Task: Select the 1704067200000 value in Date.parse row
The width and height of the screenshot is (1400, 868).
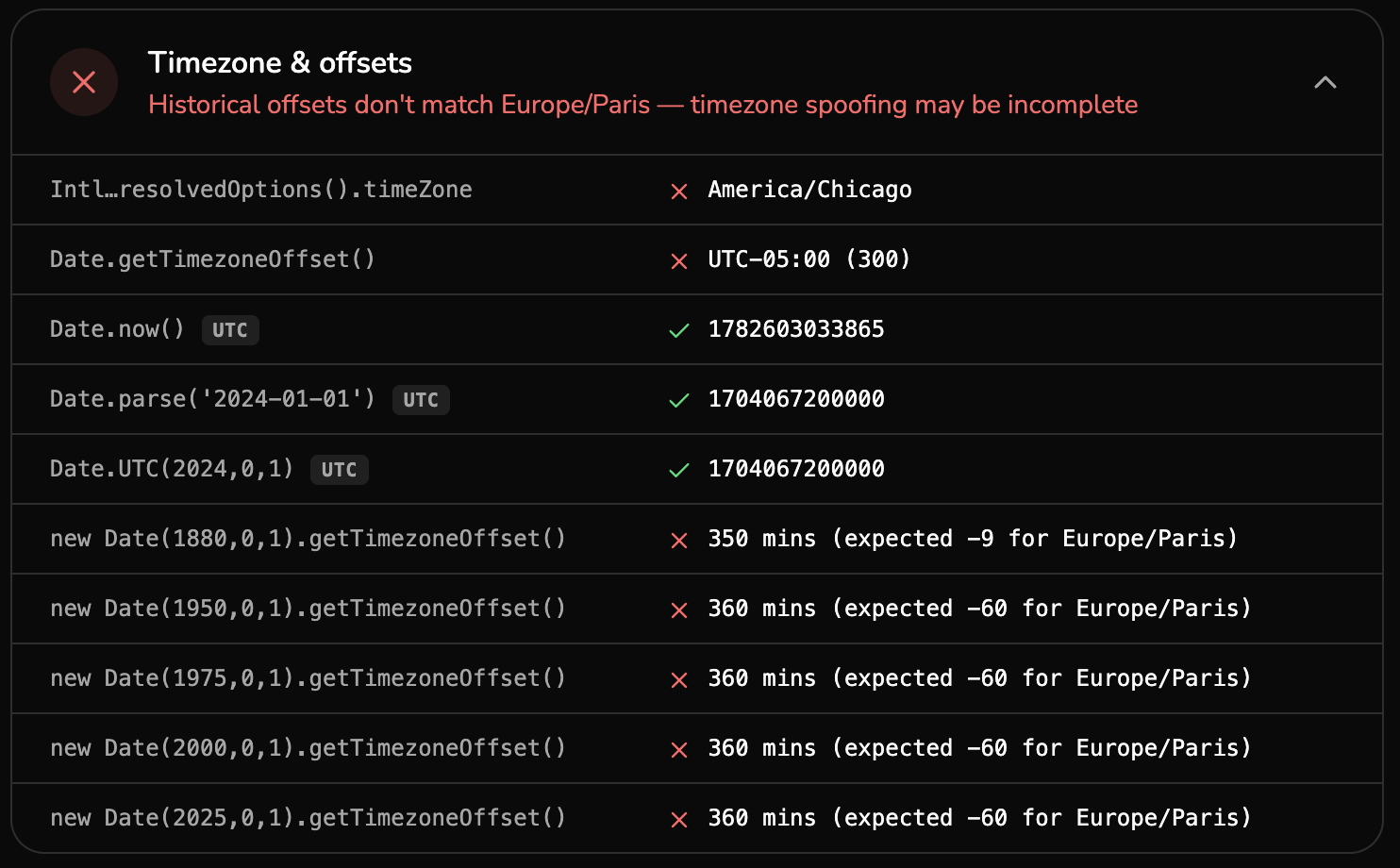Action: point(796,399)
